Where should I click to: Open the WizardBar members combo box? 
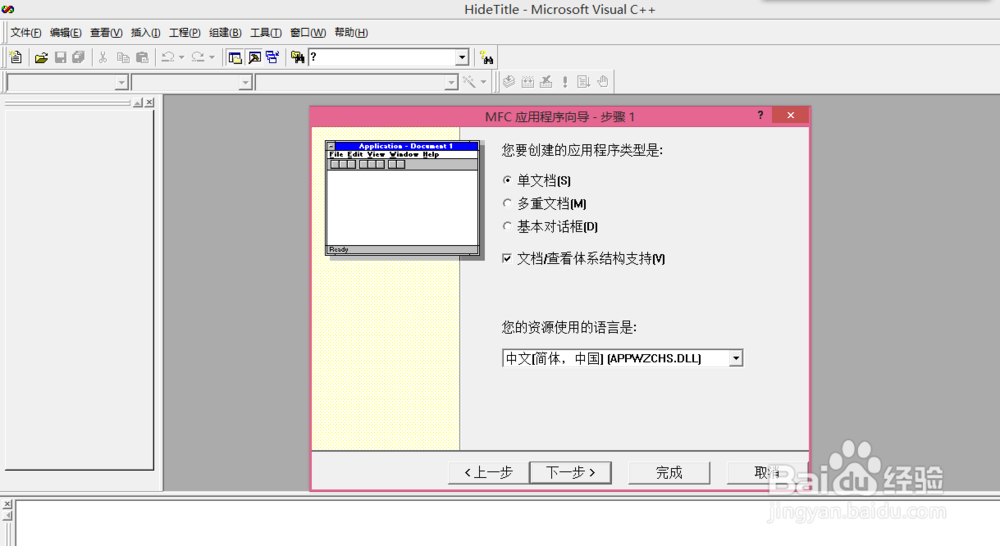click(357, 82)
